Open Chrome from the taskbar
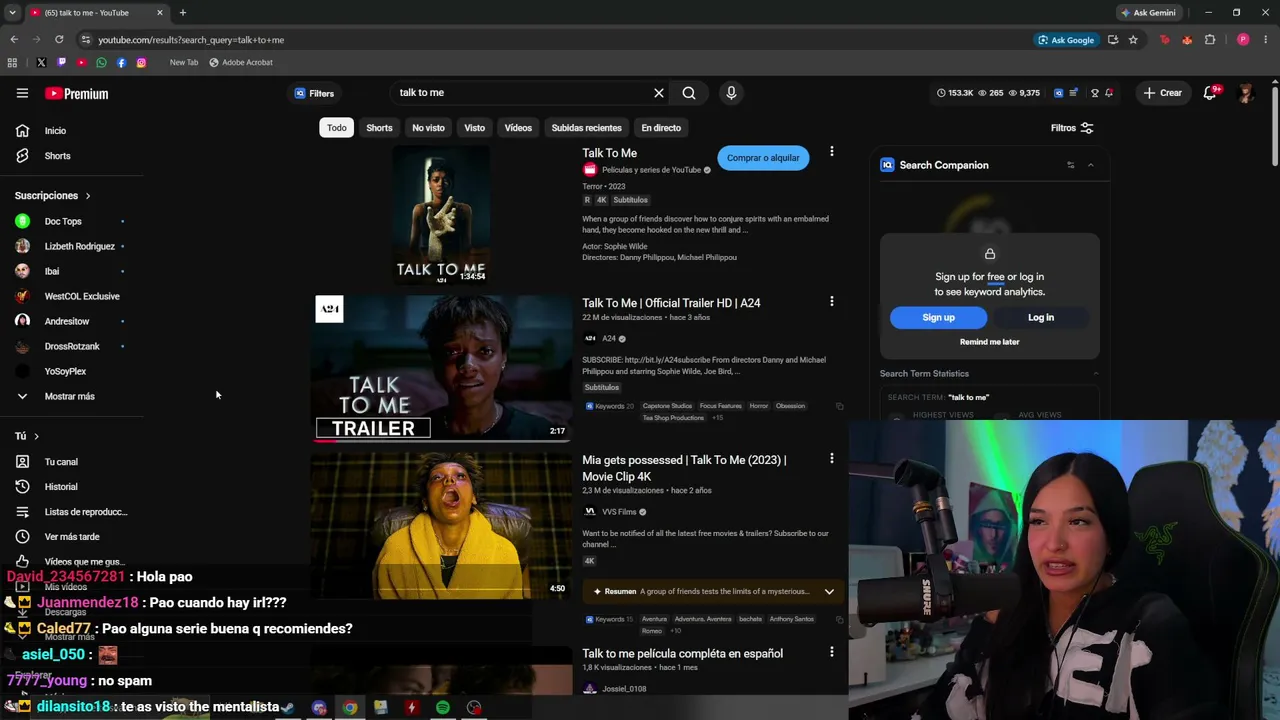Viewport: 1280px width, 720px height. click(349, 708)
